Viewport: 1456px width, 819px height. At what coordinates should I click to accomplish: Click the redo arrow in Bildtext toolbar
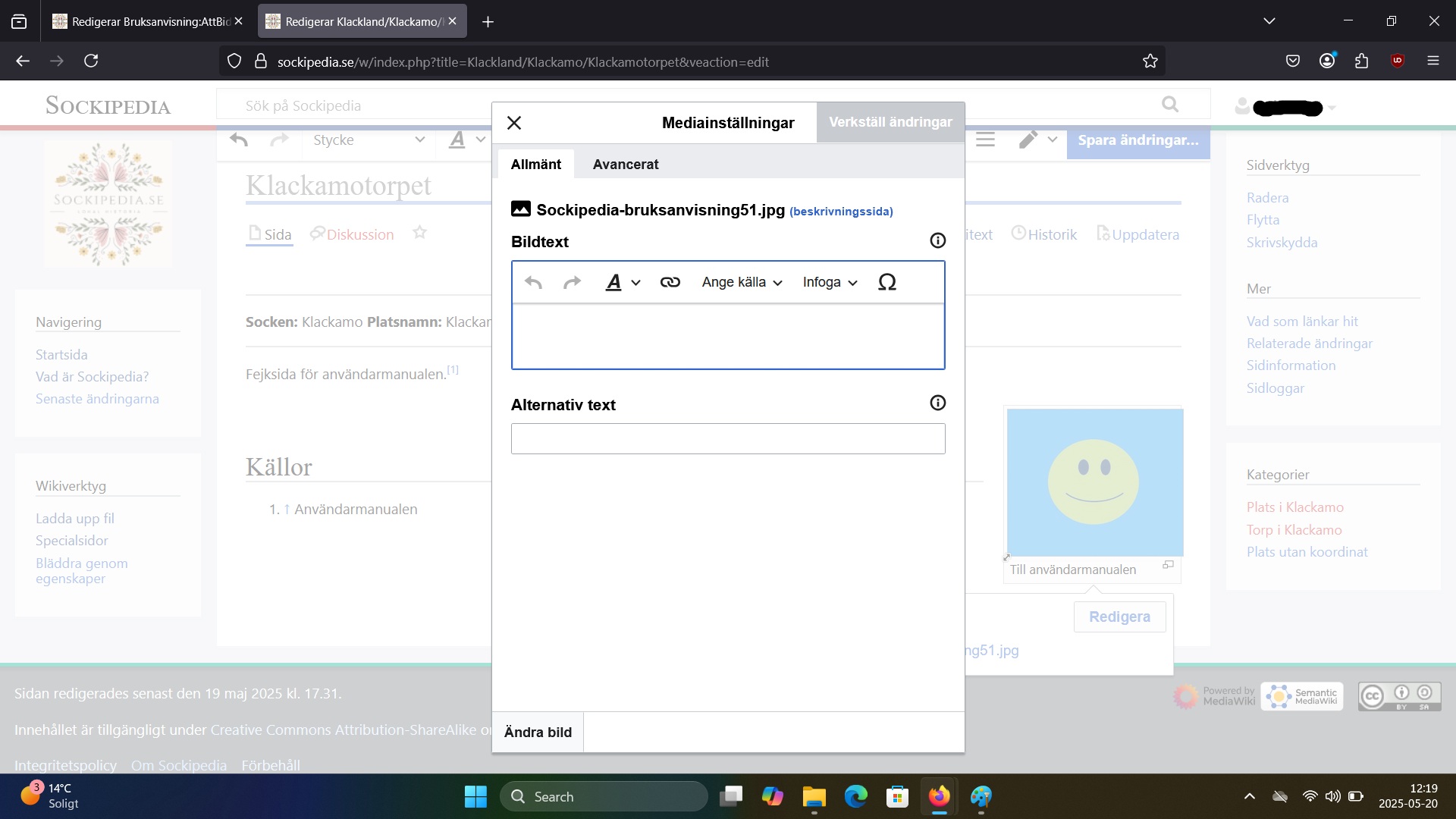pos(572,282)
